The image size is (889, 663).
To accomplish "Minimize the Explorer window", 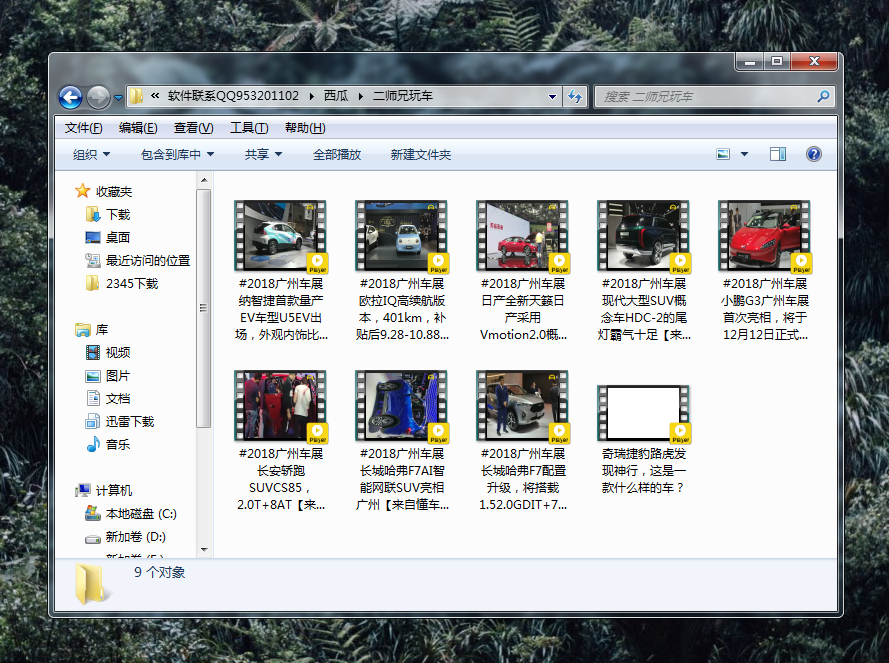I will pyautogui.click(x=750, y=61).
